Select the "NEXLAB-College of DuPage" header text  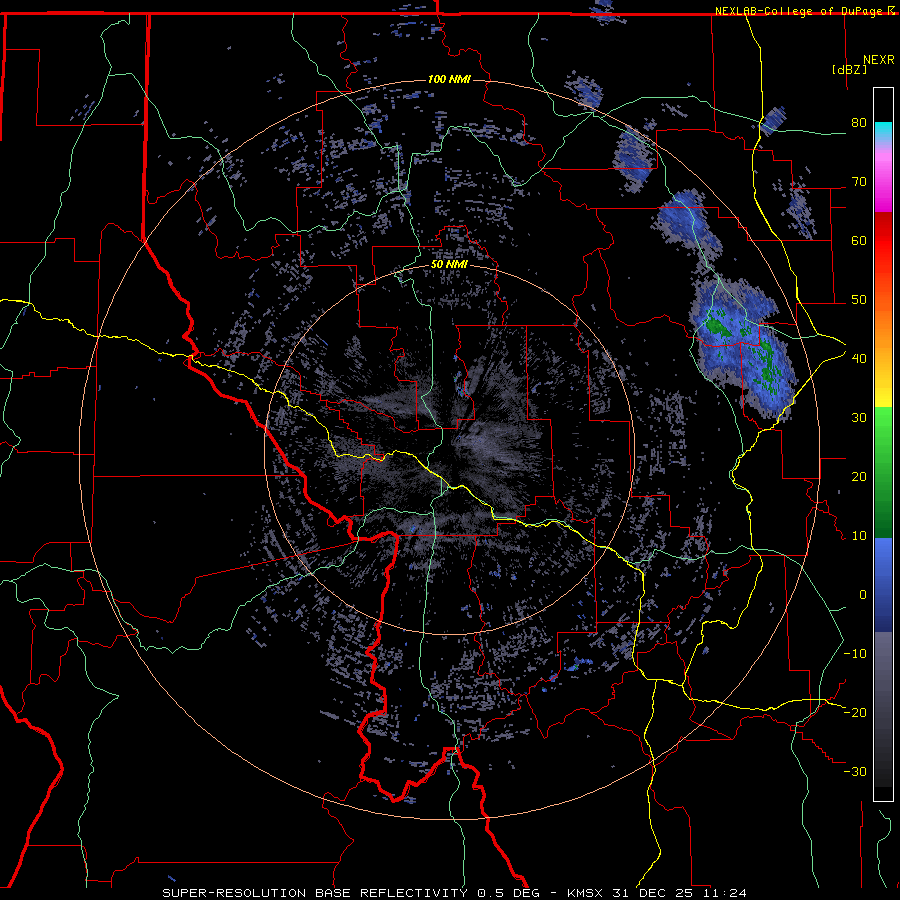click(x=798, y=11)
